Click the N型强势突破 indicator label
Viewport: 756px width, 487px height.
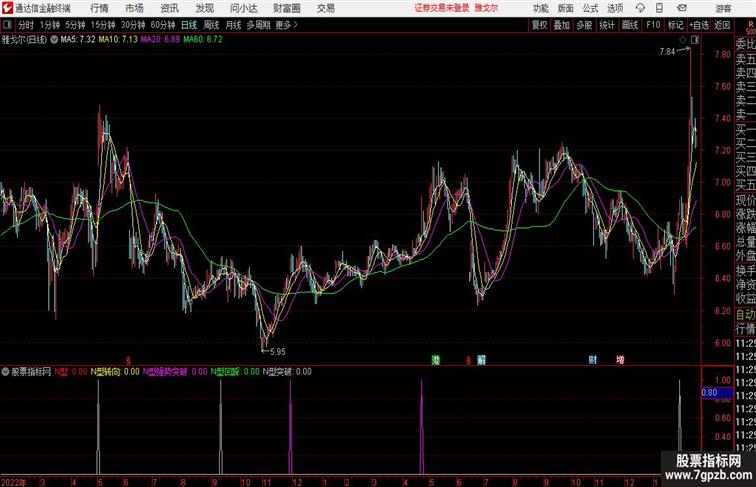pos(175,372)
